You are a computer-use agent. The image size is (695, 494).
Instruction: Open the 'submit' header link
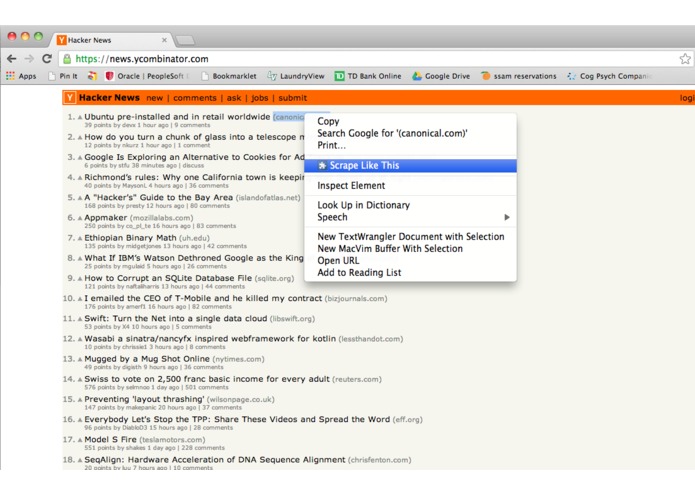[293, 98]
